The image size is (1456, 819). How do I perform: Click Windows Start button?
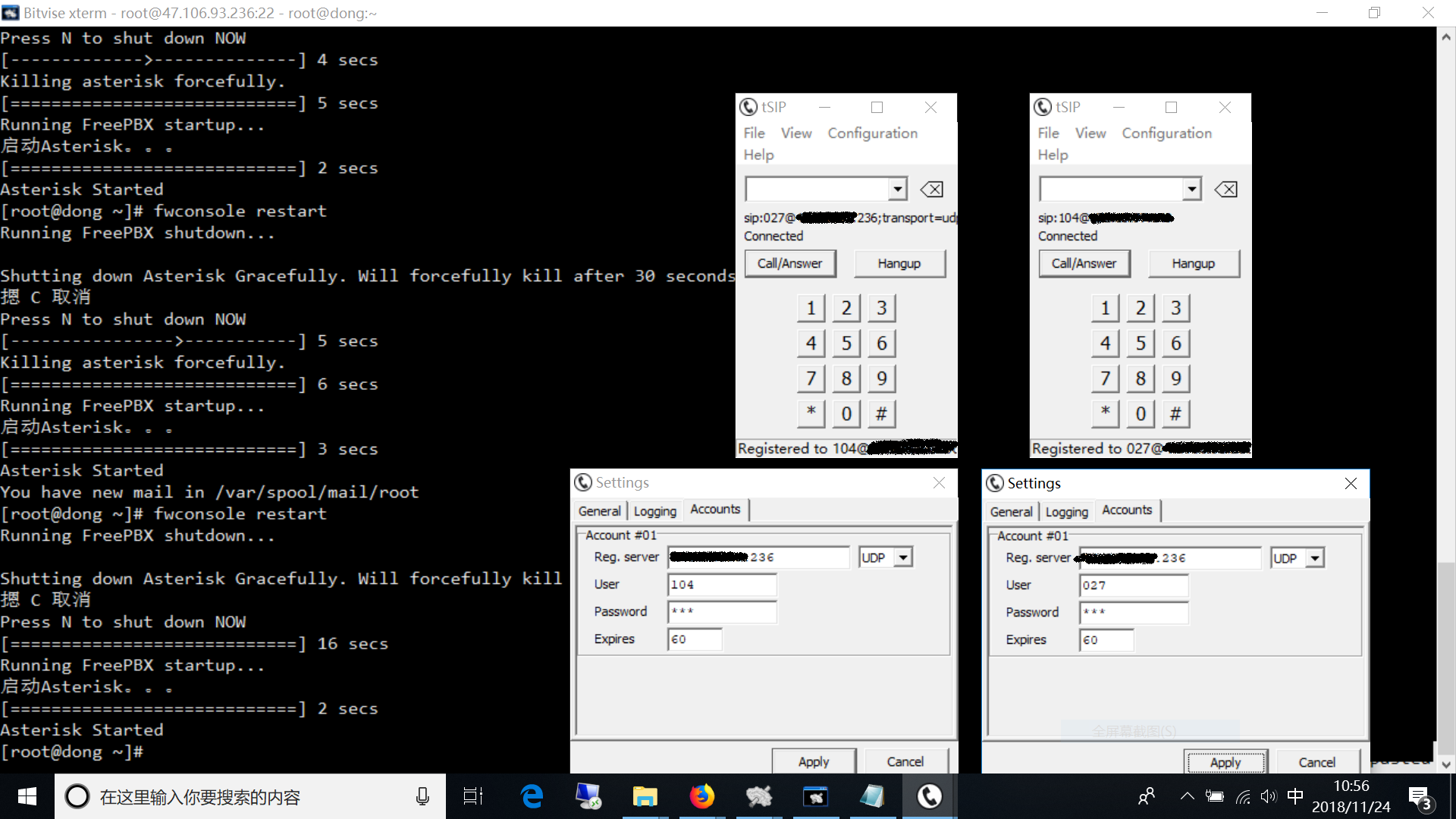click(x=27, y=796)
